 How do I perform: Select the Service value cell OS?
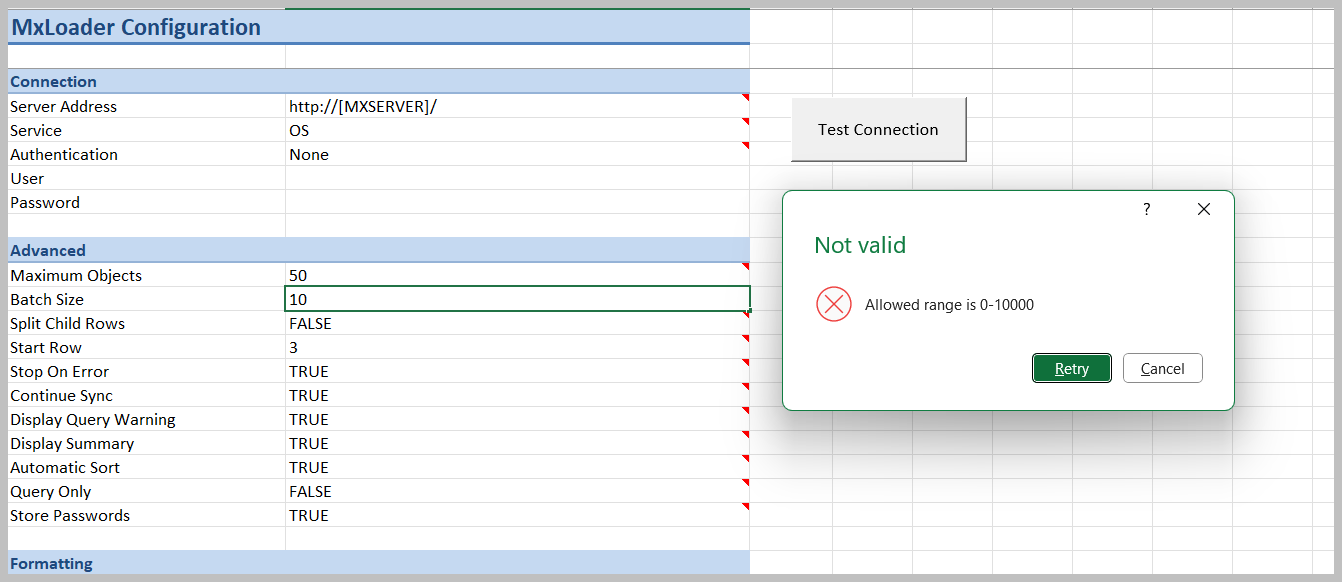[516, 130]
